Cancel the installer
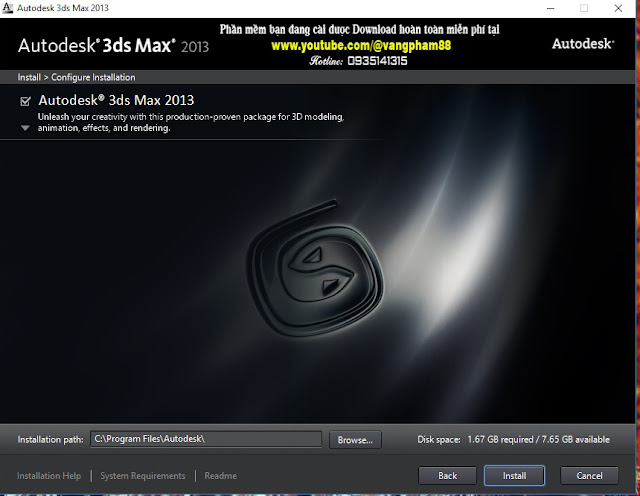 589,476
